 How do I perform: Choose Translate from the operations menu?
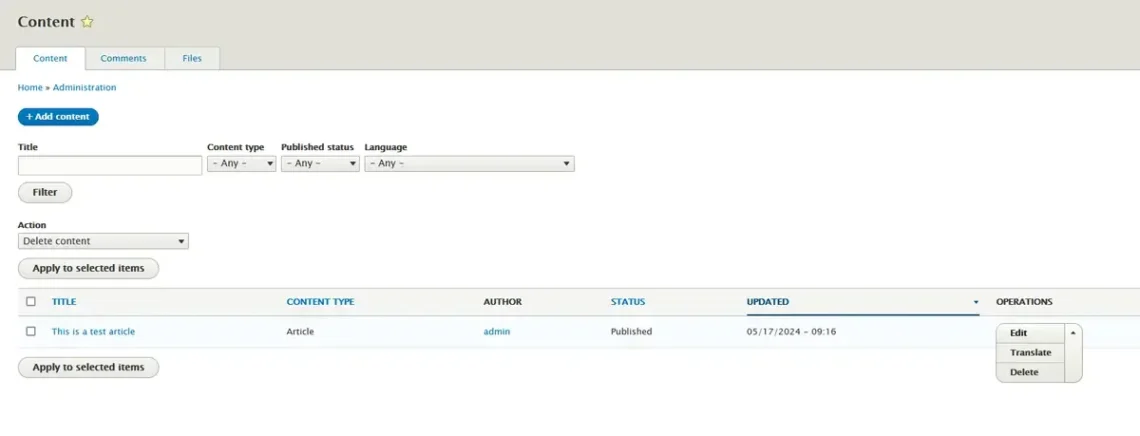pyautogui.click(x=1030, y=353)
